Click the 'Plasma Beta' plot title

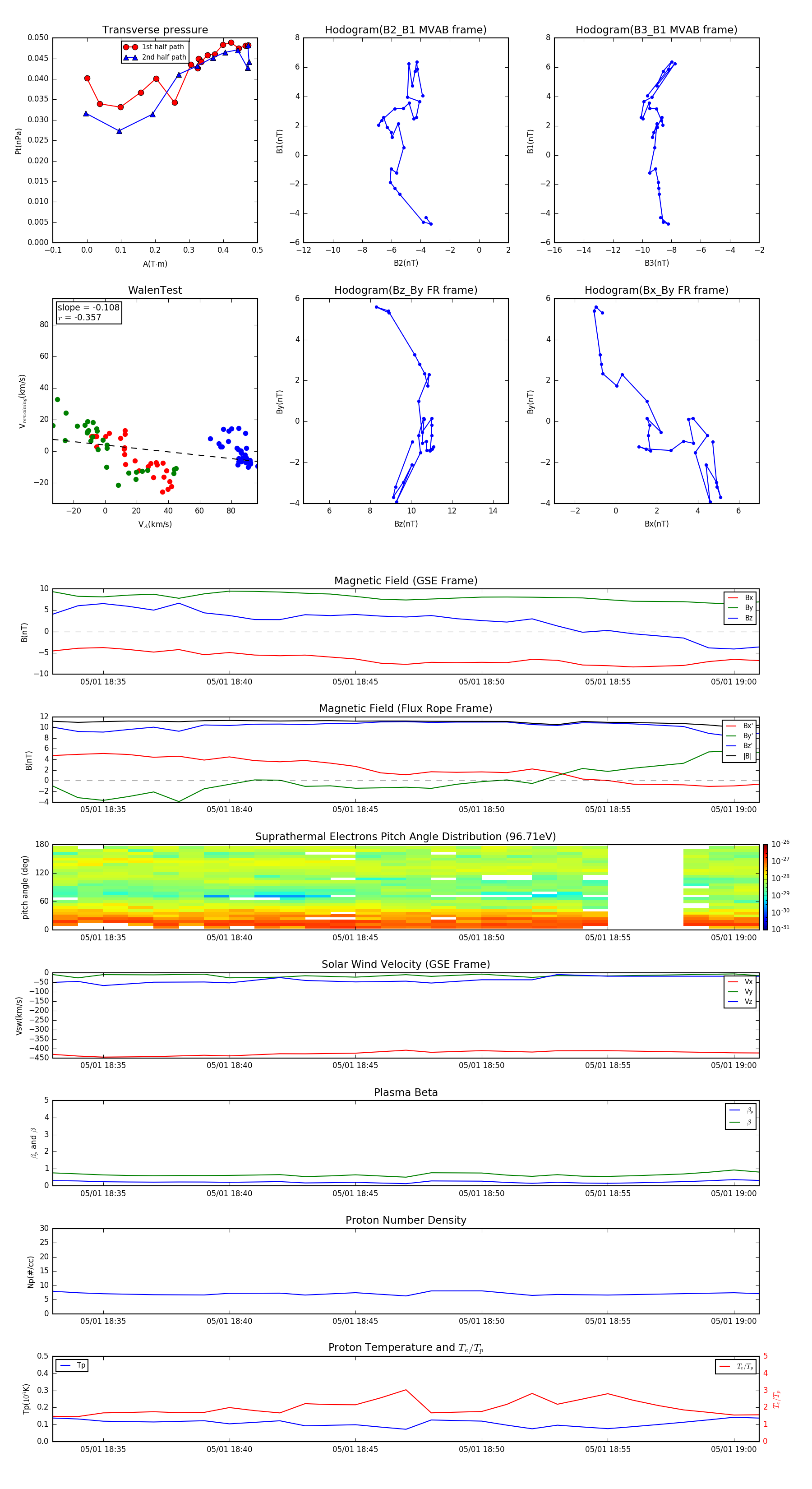(x=406, y=1092)
